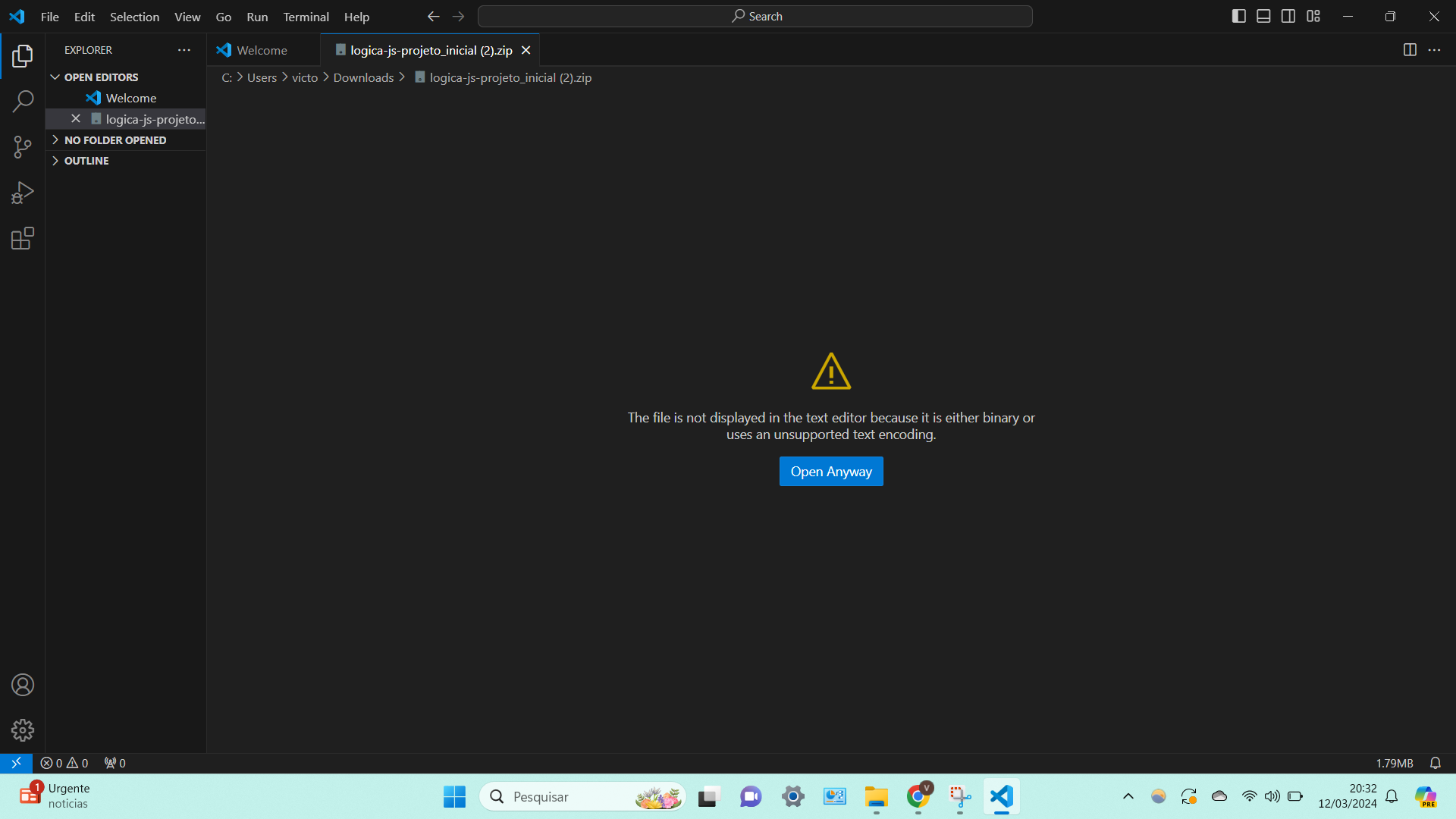The image size is (1456, 819).
Task: Click the Open Anyway button
Action: [831, 471]
